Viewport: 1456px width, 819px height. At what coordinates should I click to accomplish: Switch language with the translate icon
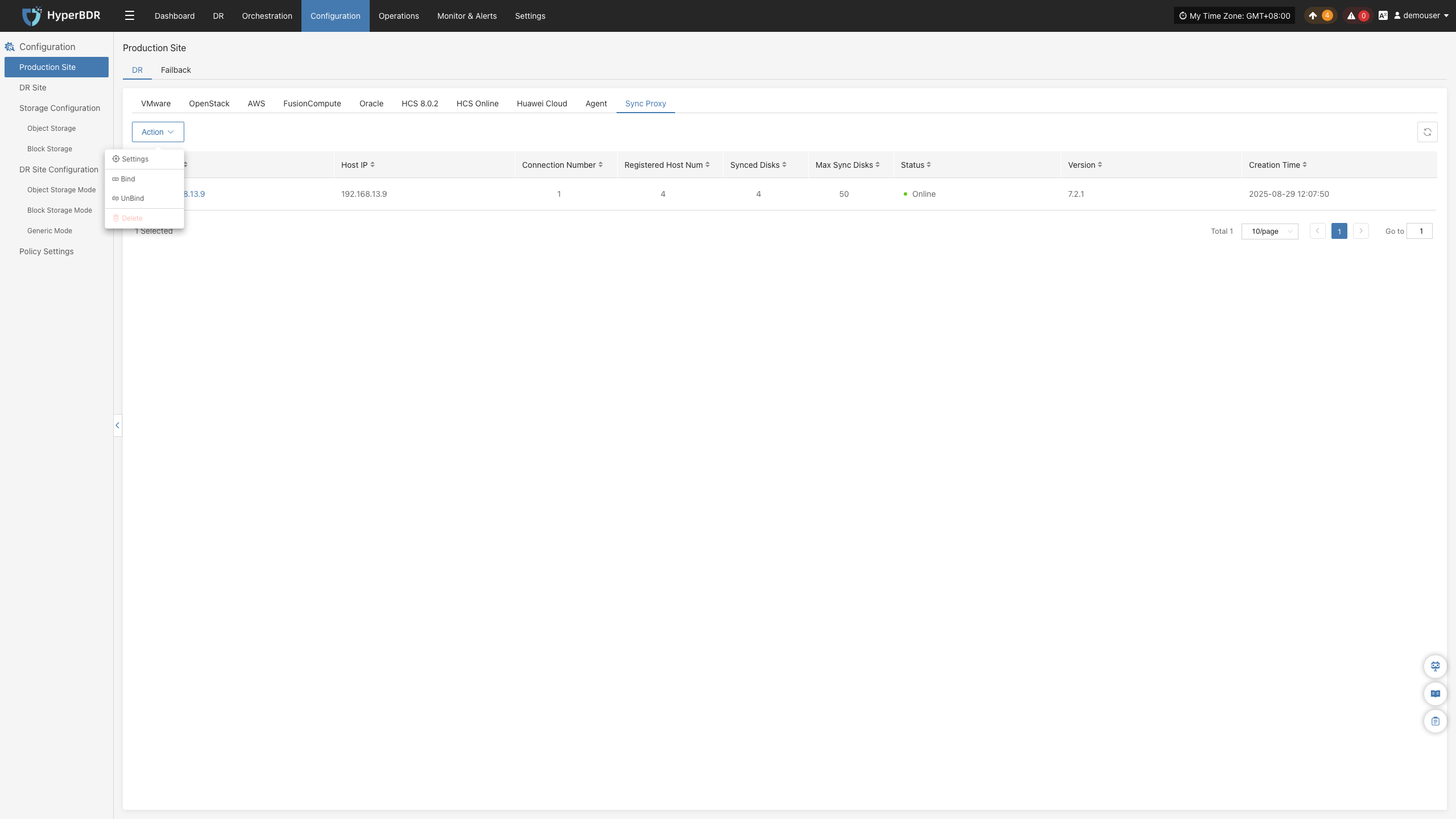(1383, 16)
